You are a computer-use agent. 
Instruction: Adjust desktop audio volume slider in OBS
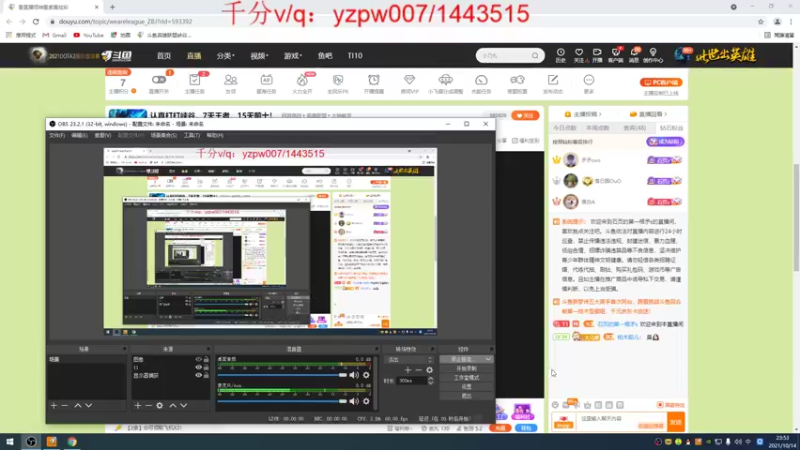(283, 375)
